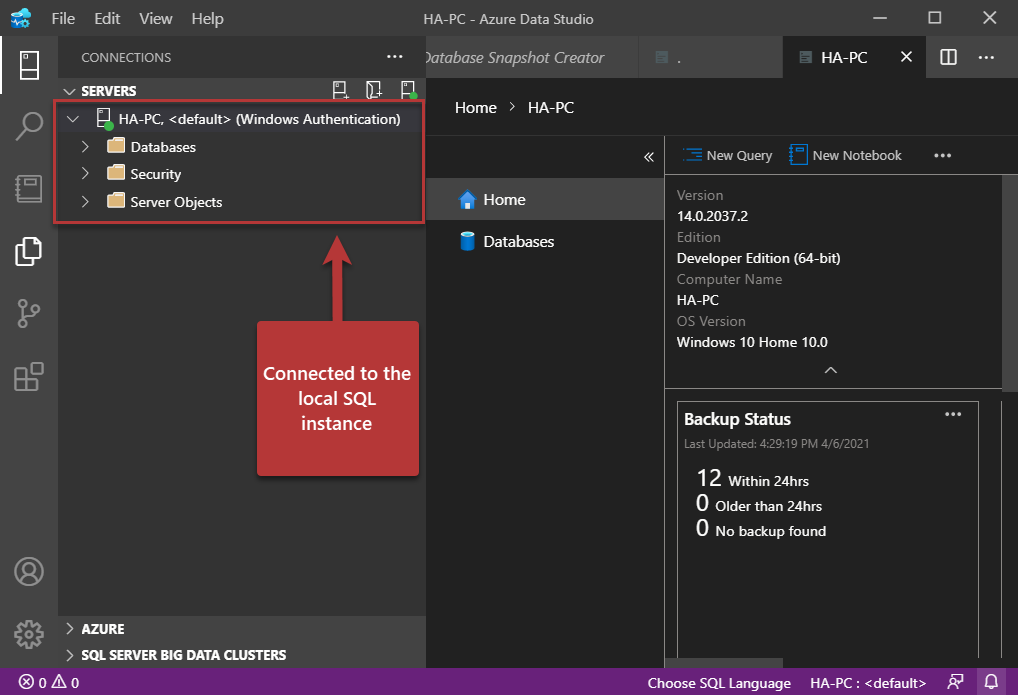Click the notifications bell in status bar
This screenshot has height=695, width=1018.
991,682
